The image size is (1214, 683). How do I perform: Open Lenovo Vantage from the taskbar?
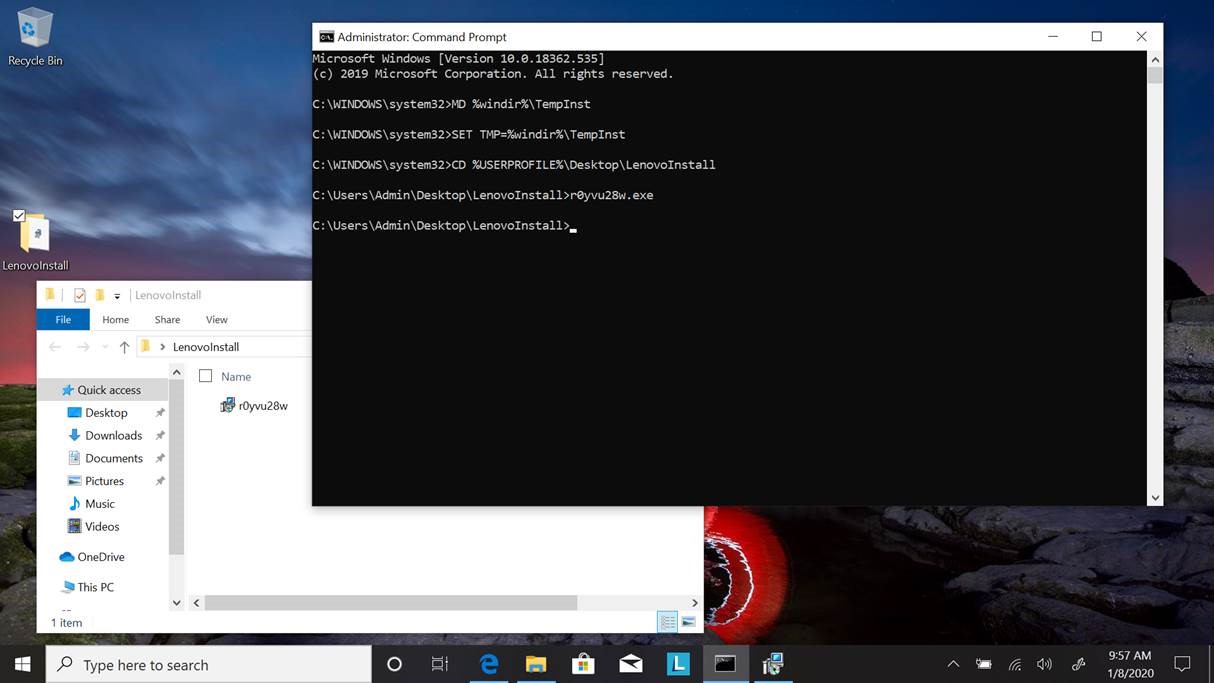pyautogui.click(x=678, y=664)
